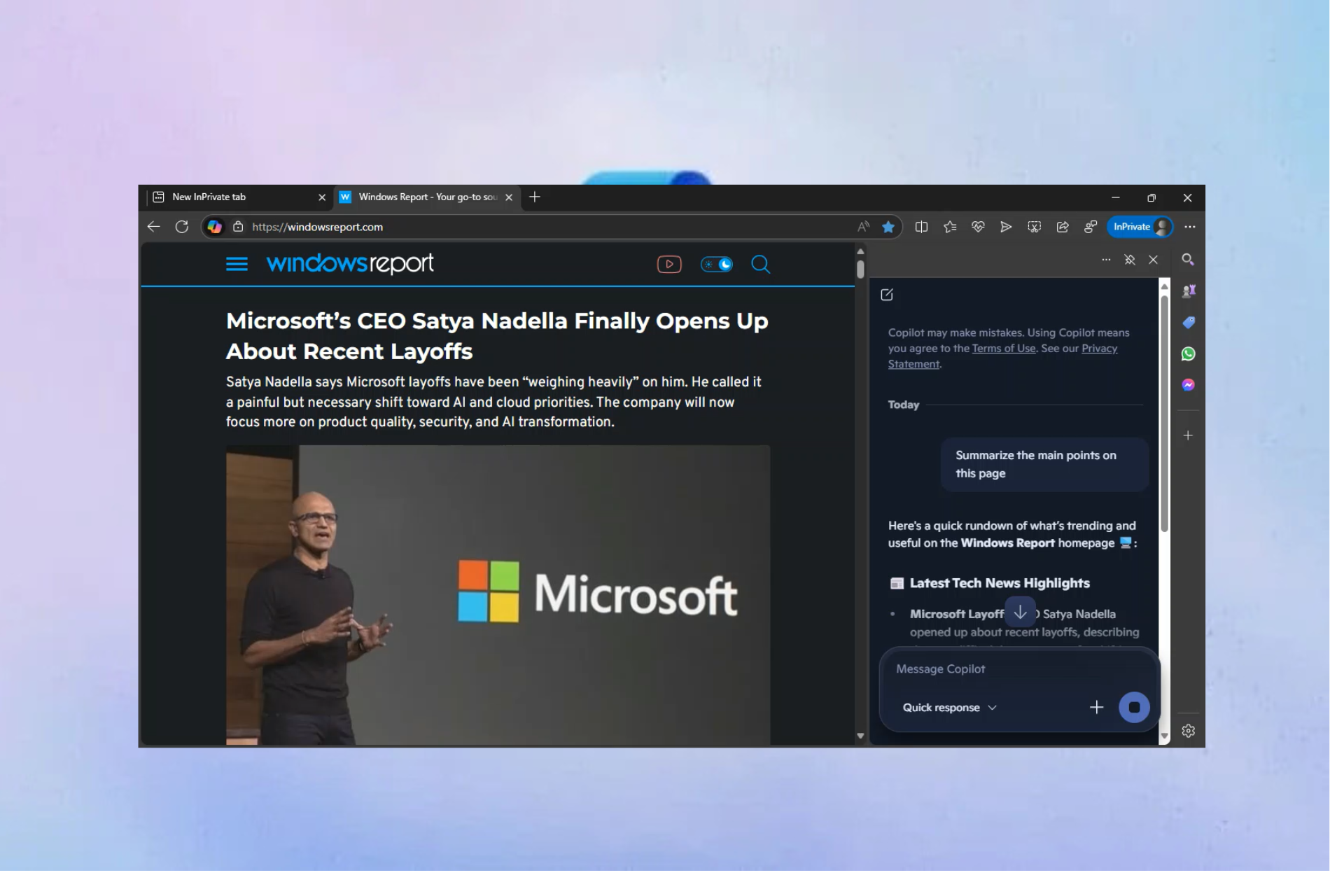Start a web capture with the scissors icon
The width and height of the screenshot is (1344, 896).
click(1034, 227)
